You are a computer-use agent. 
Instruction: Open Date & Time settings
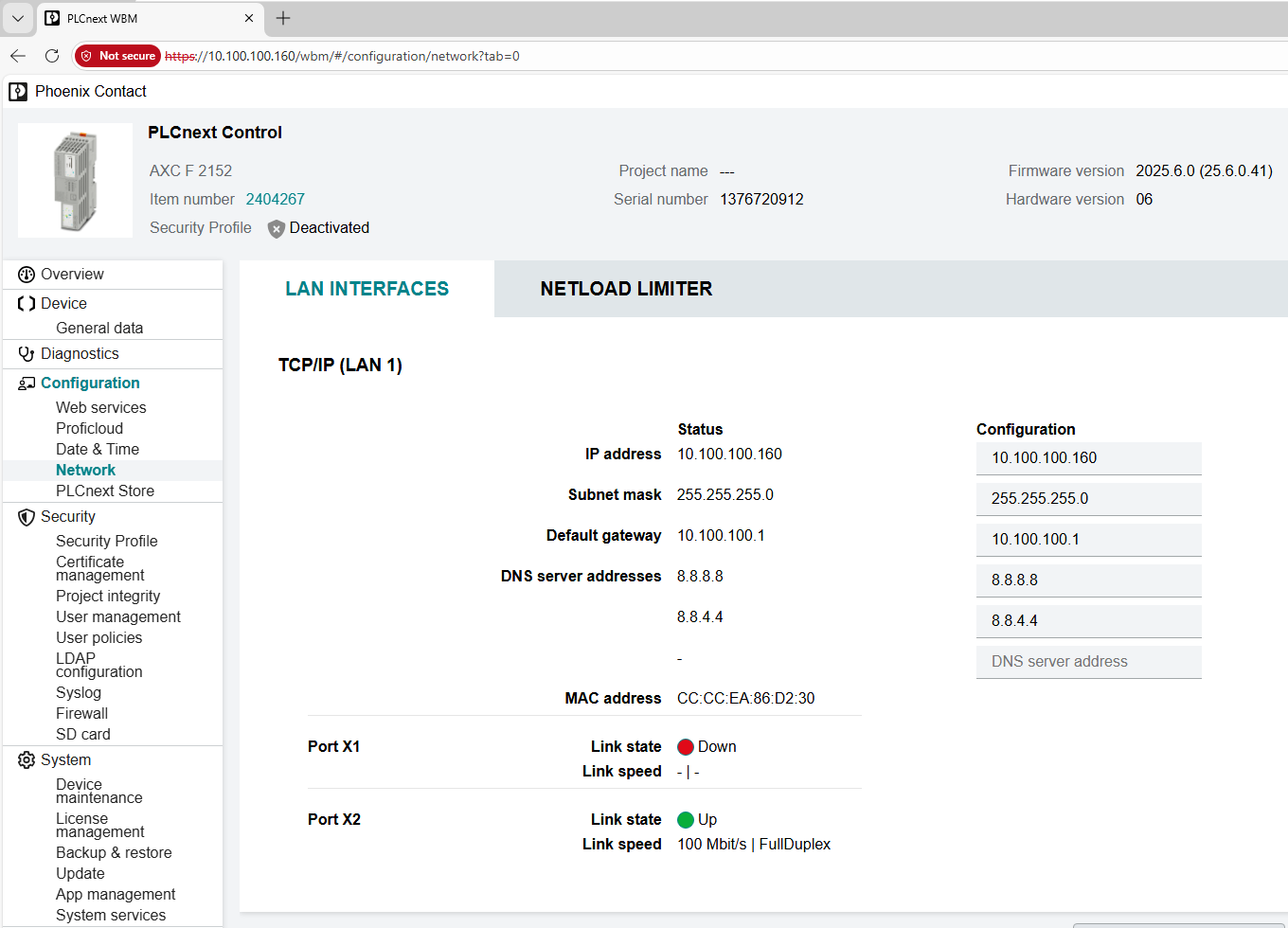[98, 450]
